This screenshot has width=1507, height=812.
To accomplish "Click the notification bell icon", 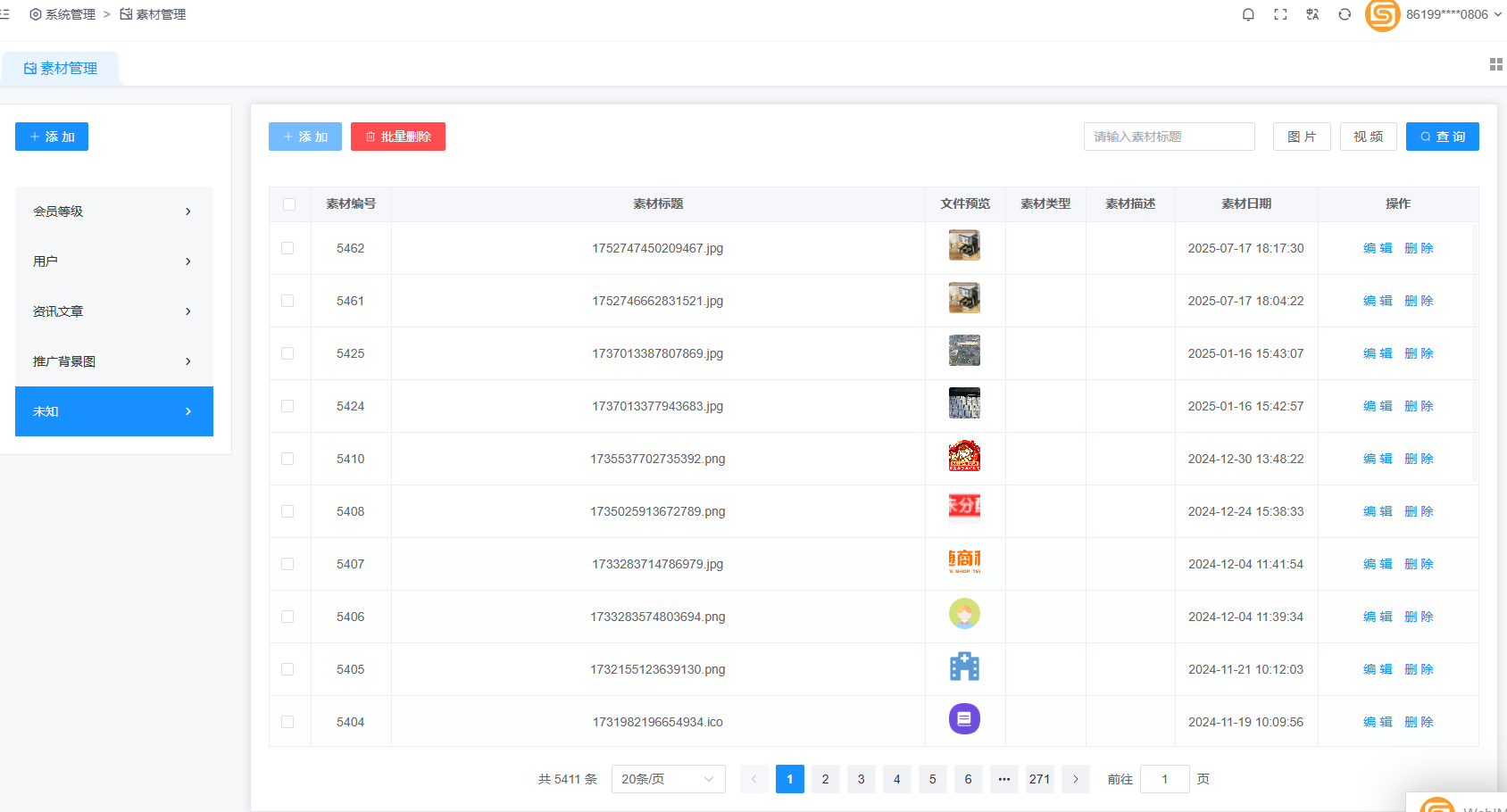I will [1248, 14].
